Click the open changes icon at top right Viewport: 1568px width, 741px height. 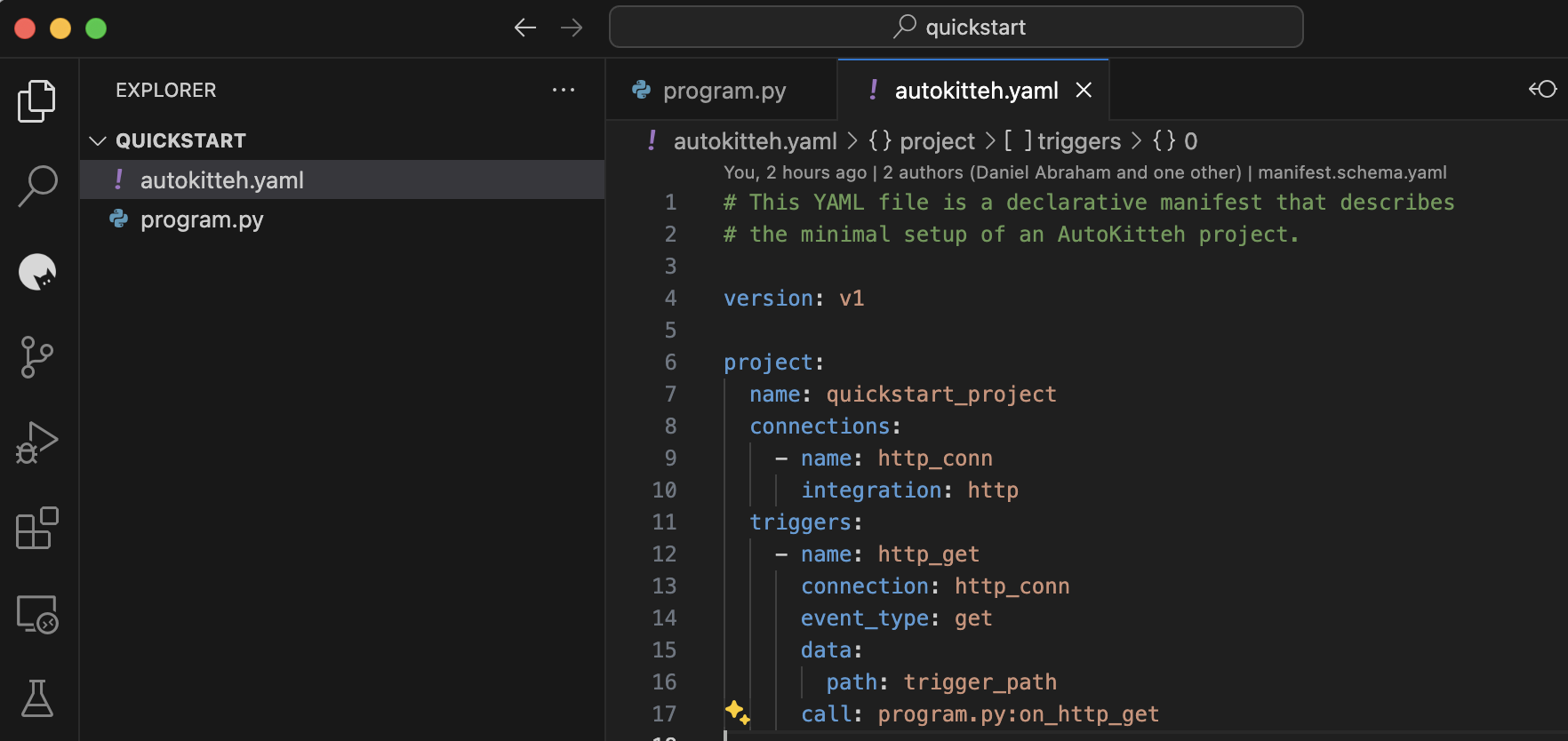click(x=1542, y=89)
